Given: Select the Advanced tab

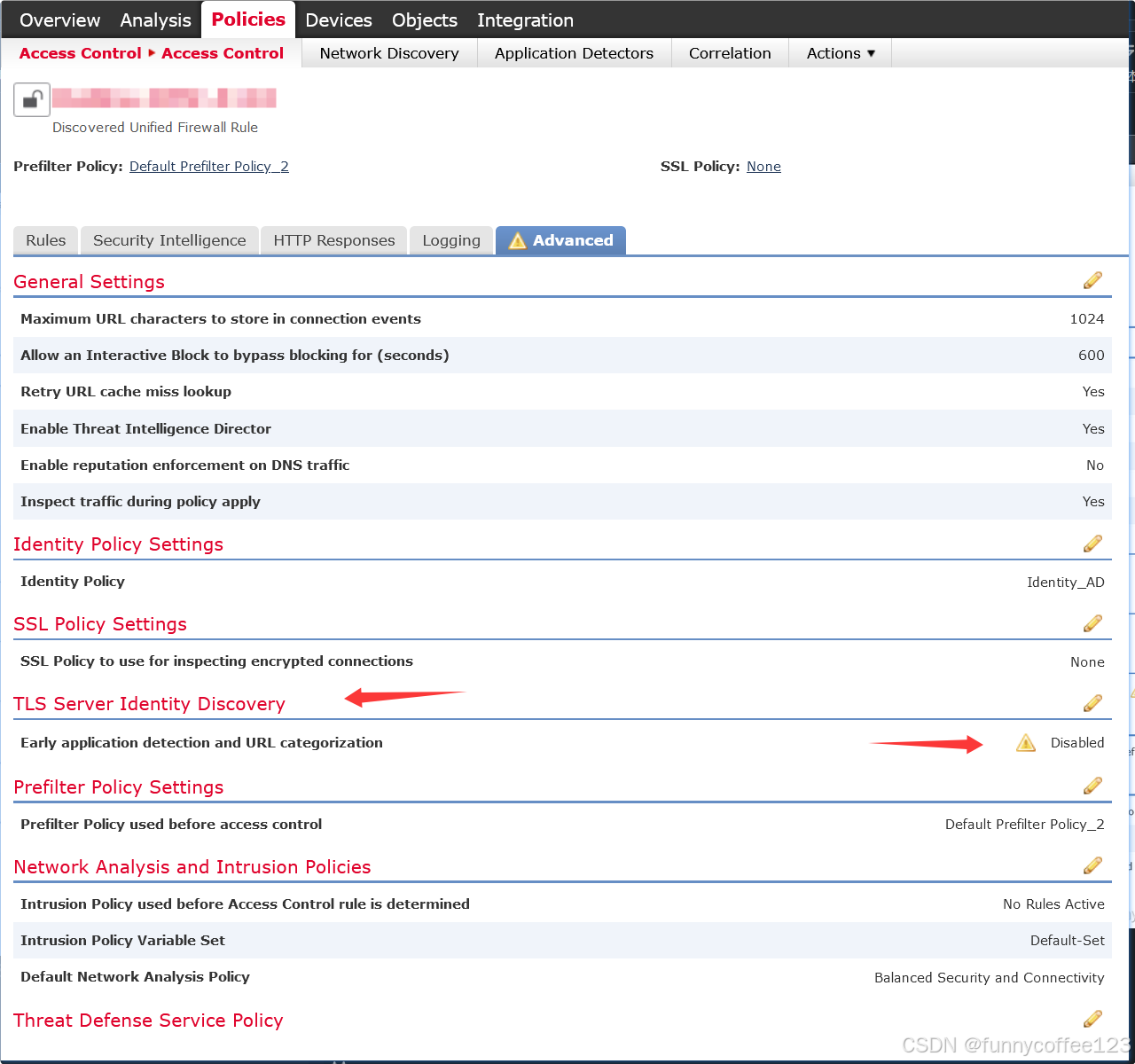Looking at the screenshot, I should coord(560,240).
